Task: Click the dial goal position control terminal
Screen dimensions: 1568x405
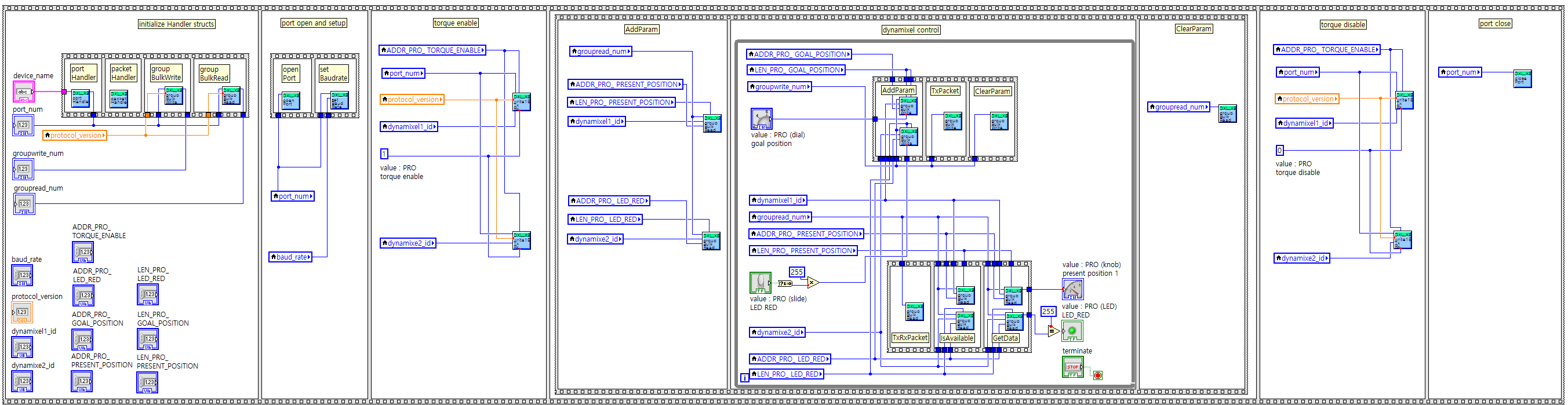Action: [x=762, y=119]
